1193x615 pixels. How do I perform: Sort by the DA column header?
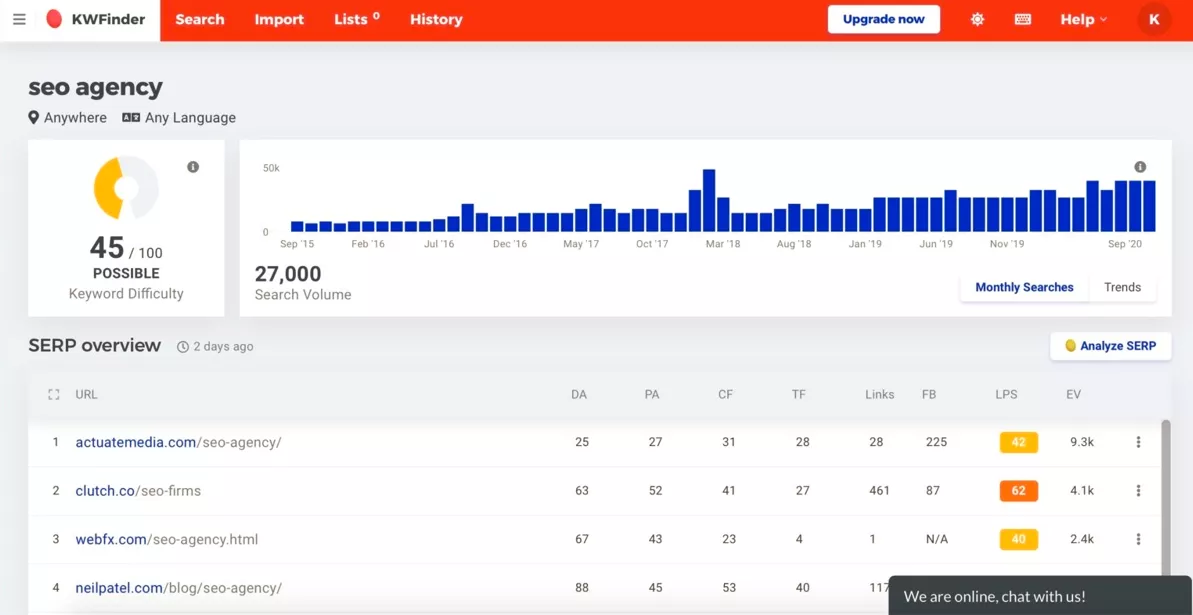pyautogui.click(x=579, y=394)
